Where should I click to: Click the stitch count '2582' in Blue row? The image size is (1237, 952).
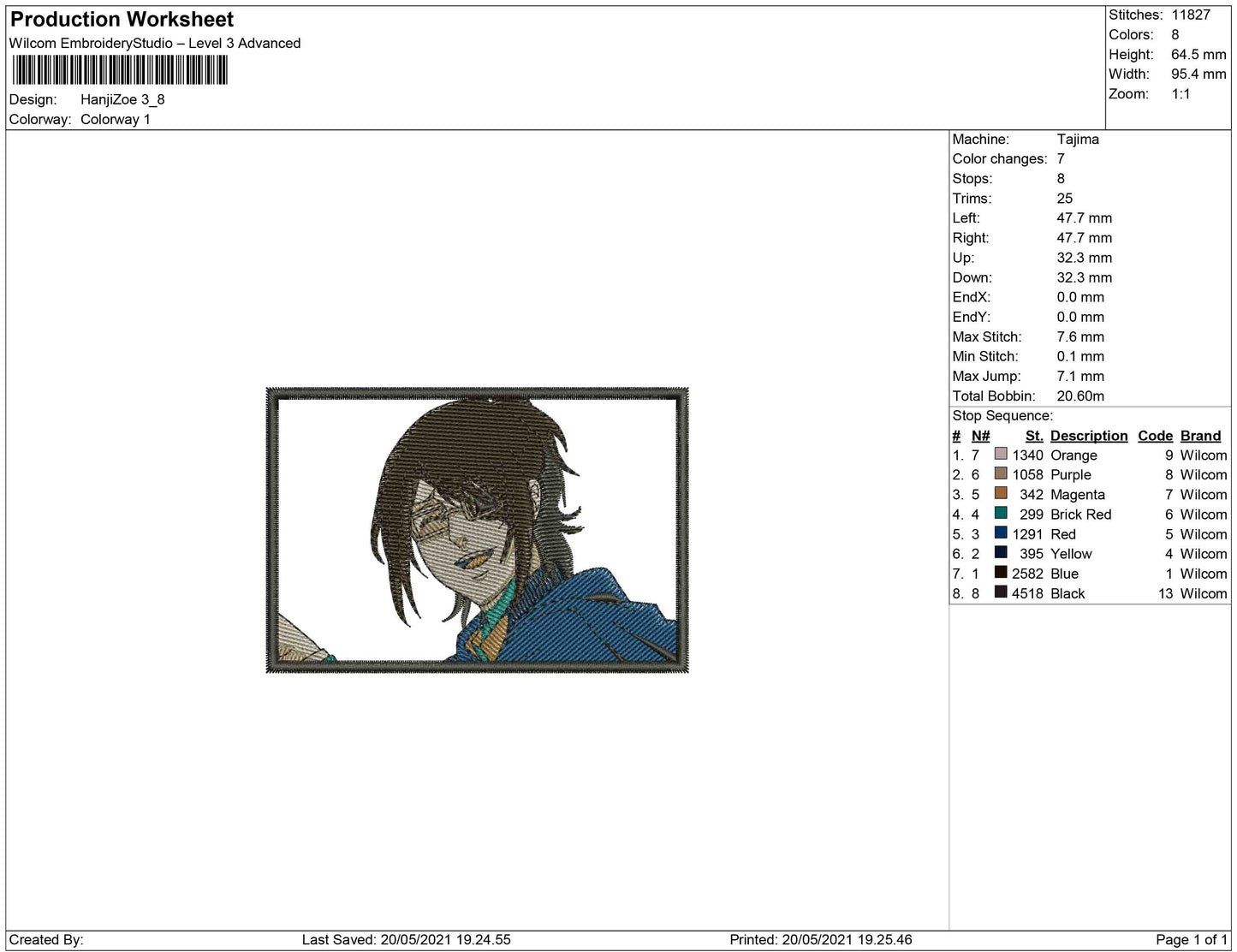coord(1027,574)
